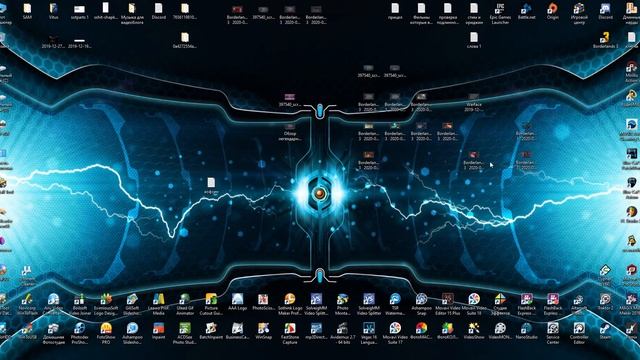This screenshot has width=640, height=360.
Task: Select the прицел text file
Action: click(x=395, y=11)
